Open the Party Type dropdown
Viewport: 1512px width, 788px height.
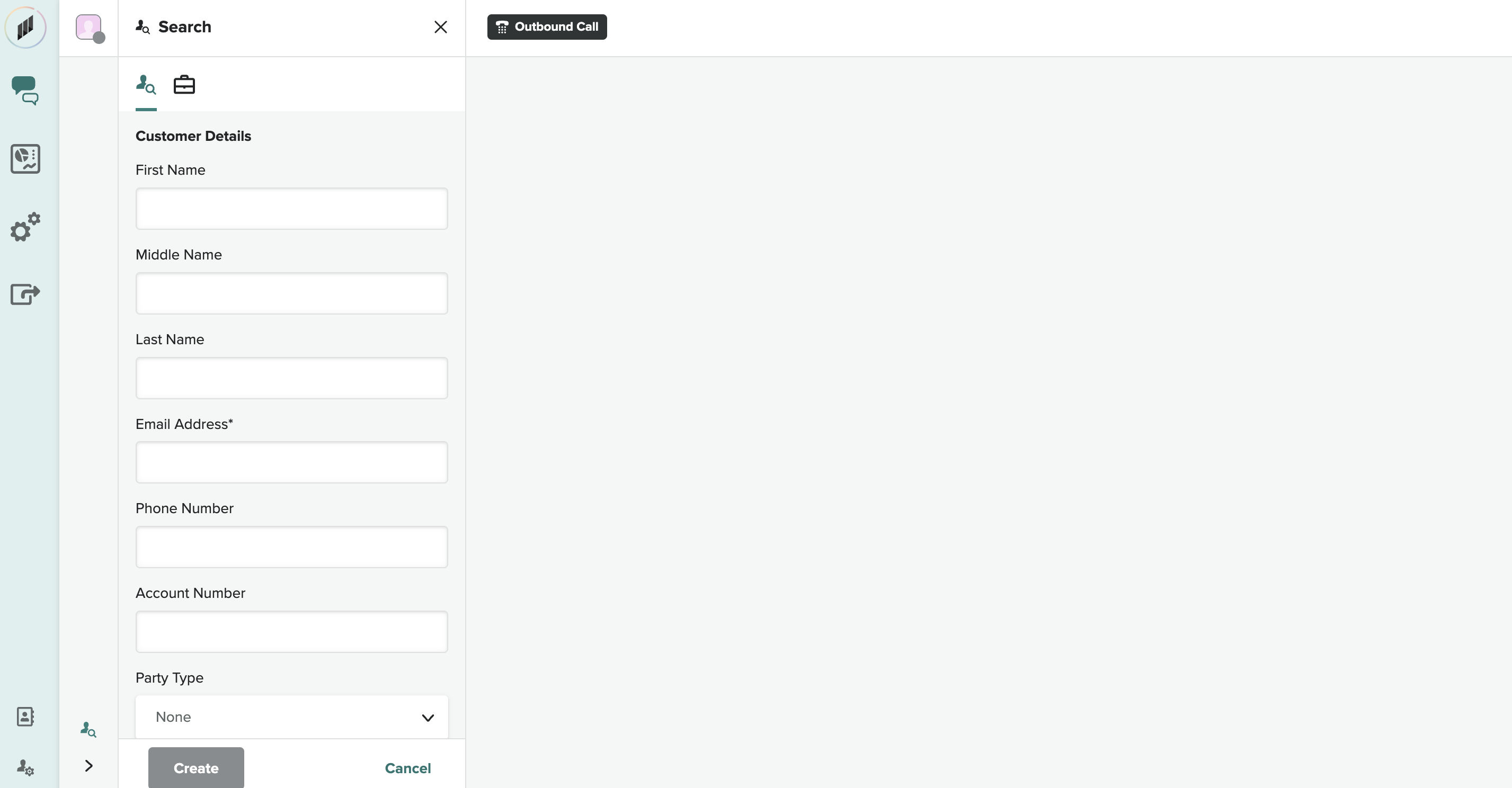(291, 717)
